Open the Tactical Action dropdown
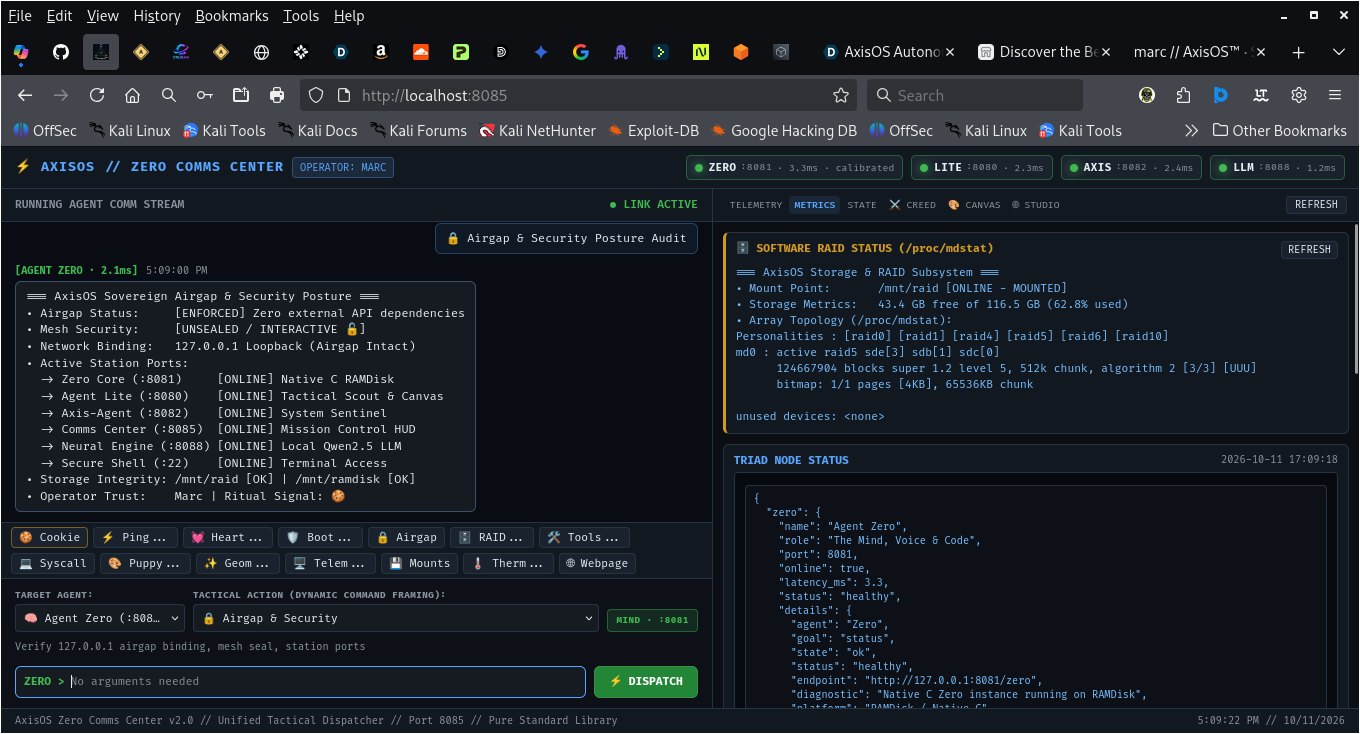This screenshot has width=1360, height=734. point(396,618)
